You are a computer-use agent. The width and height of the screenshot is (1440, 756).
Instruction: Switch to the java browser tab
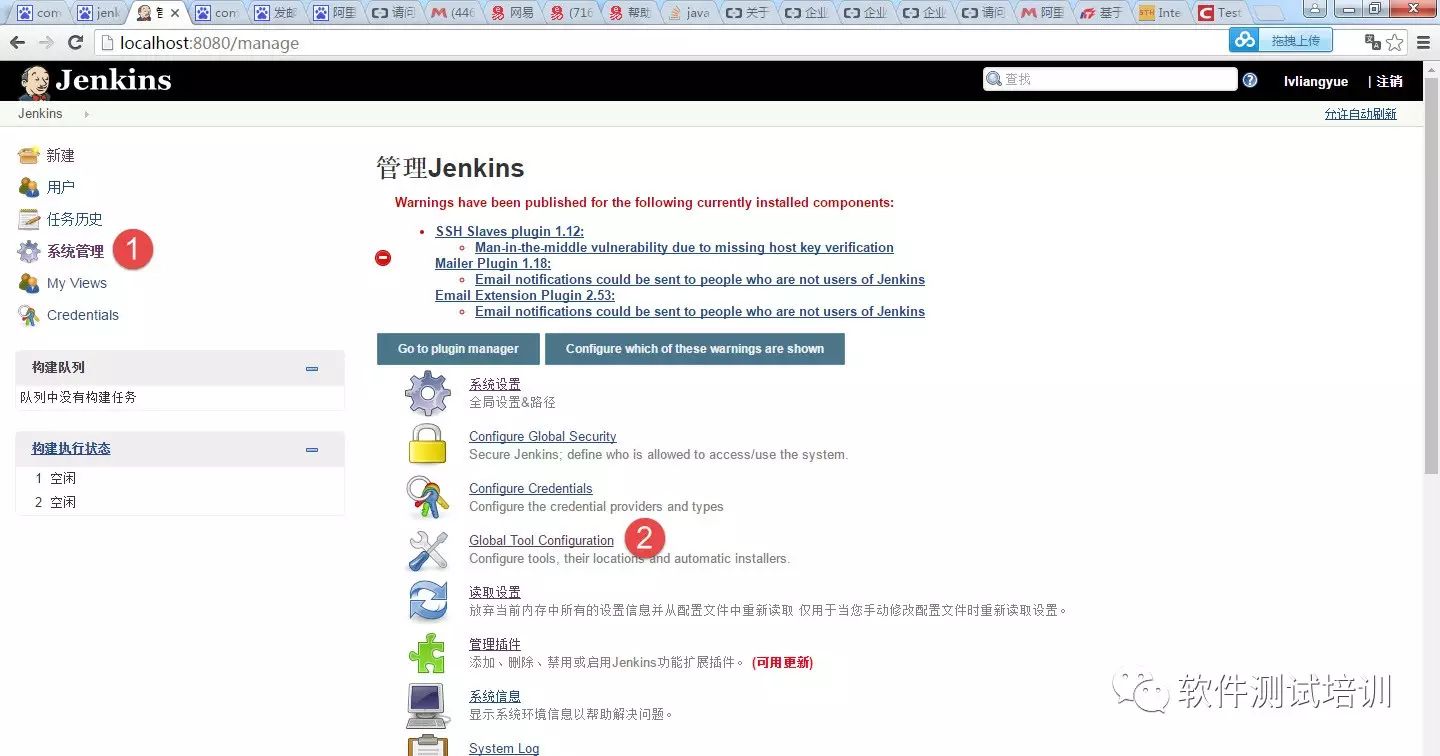689,13
